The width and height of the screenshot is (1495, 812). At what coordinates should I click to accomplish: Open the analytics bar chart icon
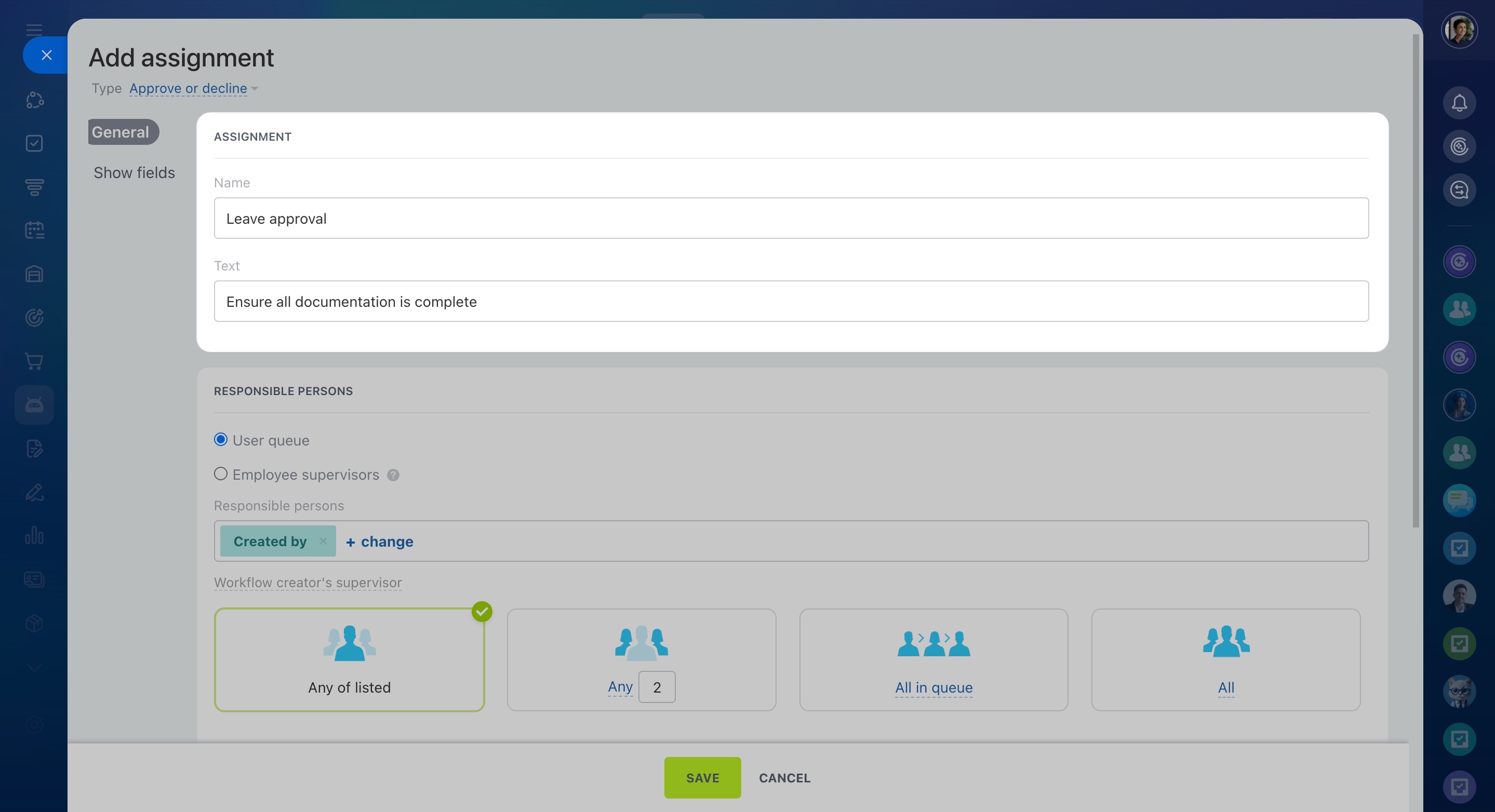pyautogui.click(x=34, y=535)
